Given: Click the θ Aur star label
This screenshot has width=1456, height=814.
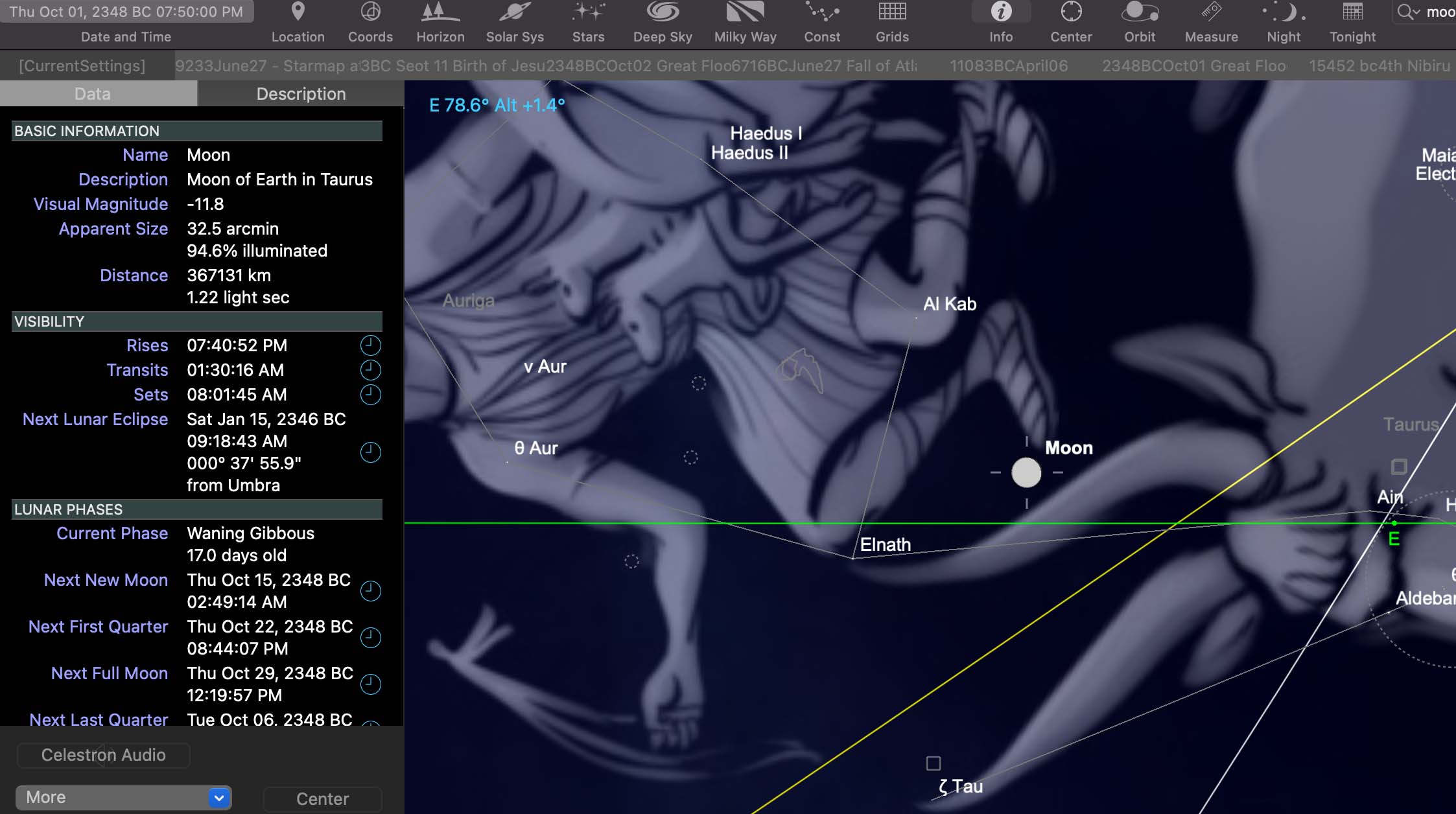Looking at the screenshot, I should [536, 448].
